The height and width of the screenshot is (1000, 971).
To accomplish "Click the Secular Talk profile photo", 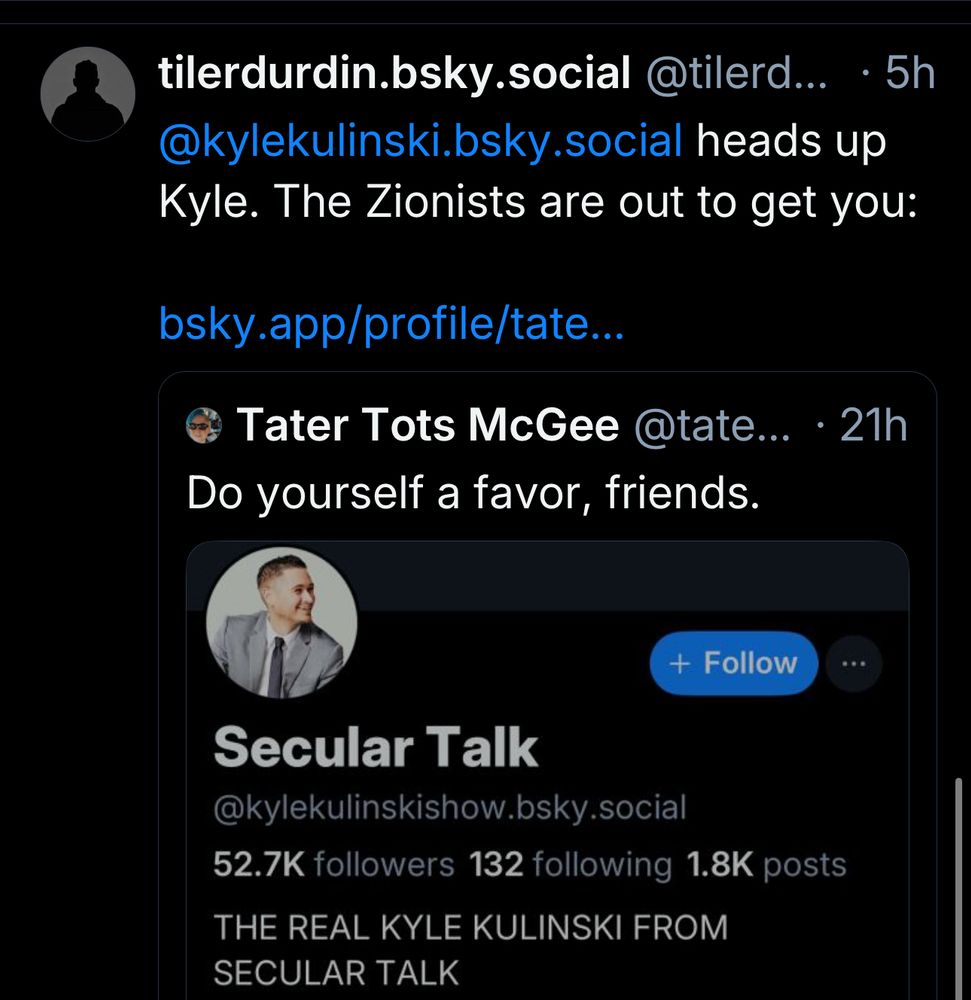I will tap(281, 622).
